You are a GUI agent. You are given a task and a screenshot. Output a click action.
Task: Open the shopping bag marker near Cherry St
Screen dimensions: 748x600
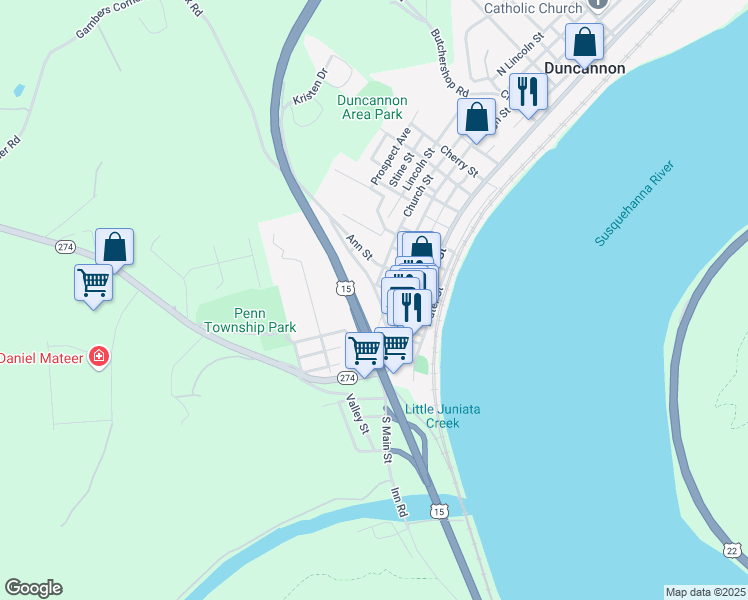coord(476,121)
